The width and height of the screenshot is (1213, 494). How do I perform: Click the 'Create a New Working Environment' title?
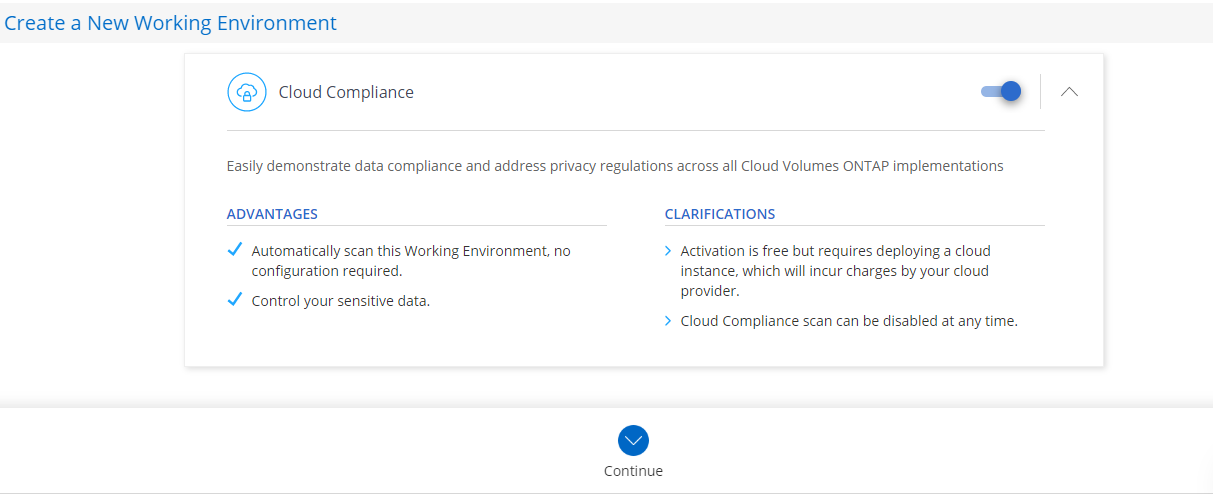(171, 23)
